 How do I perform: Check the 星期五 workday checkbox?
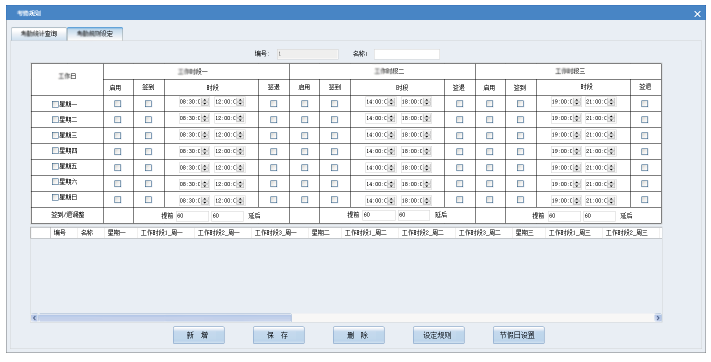click(55, 166)
